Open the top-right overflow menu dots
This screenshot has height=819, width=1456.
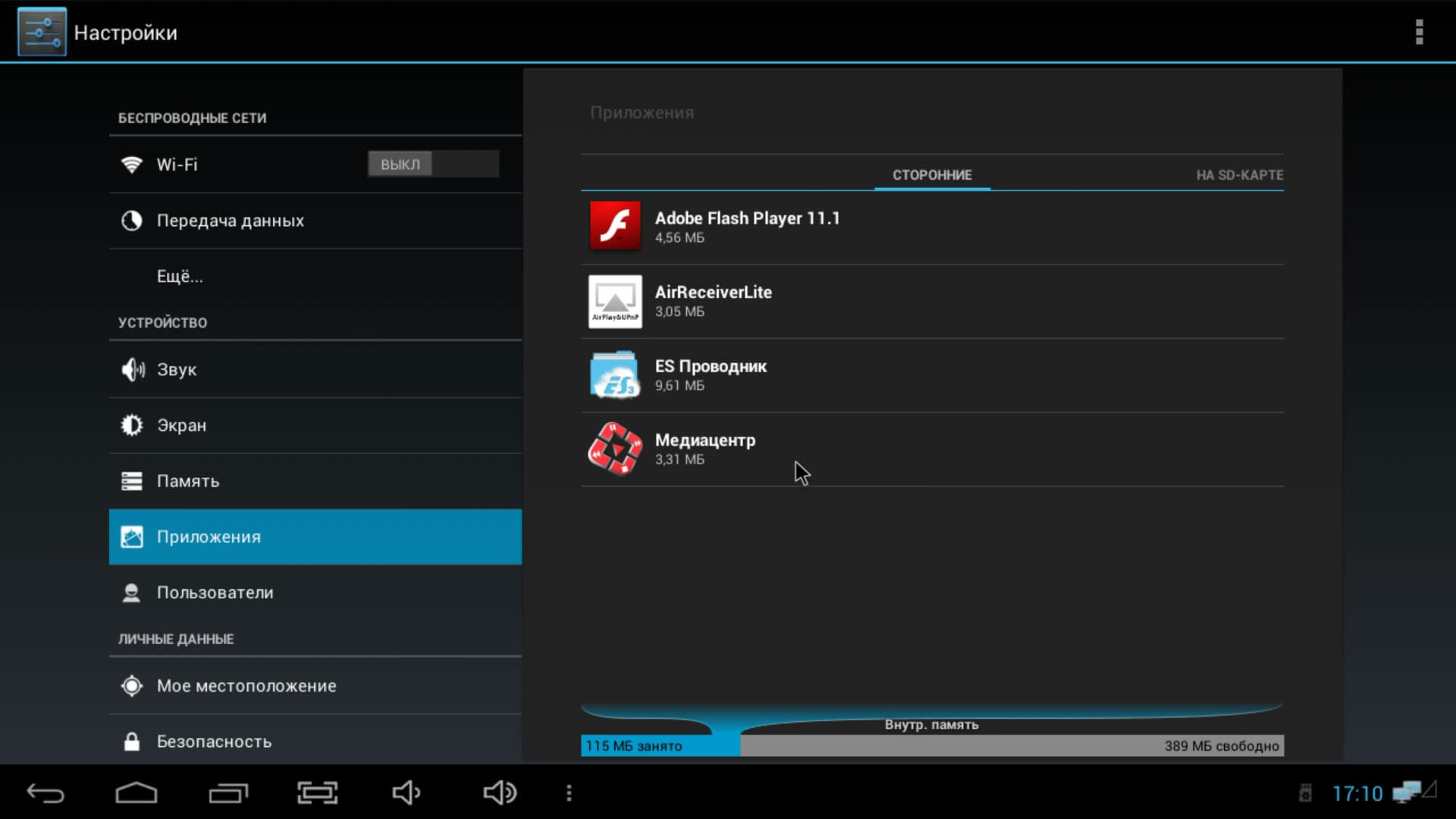coord(1419,33)
